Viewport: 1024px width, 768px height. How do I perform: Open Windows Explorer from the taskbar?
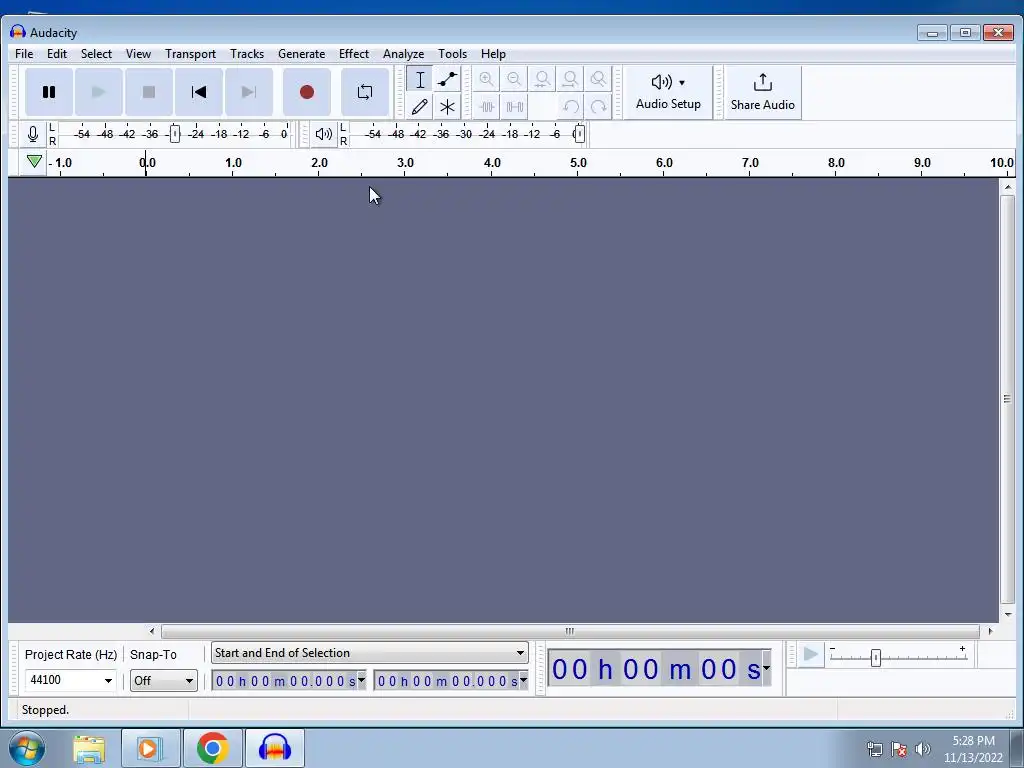pos(89,748)
